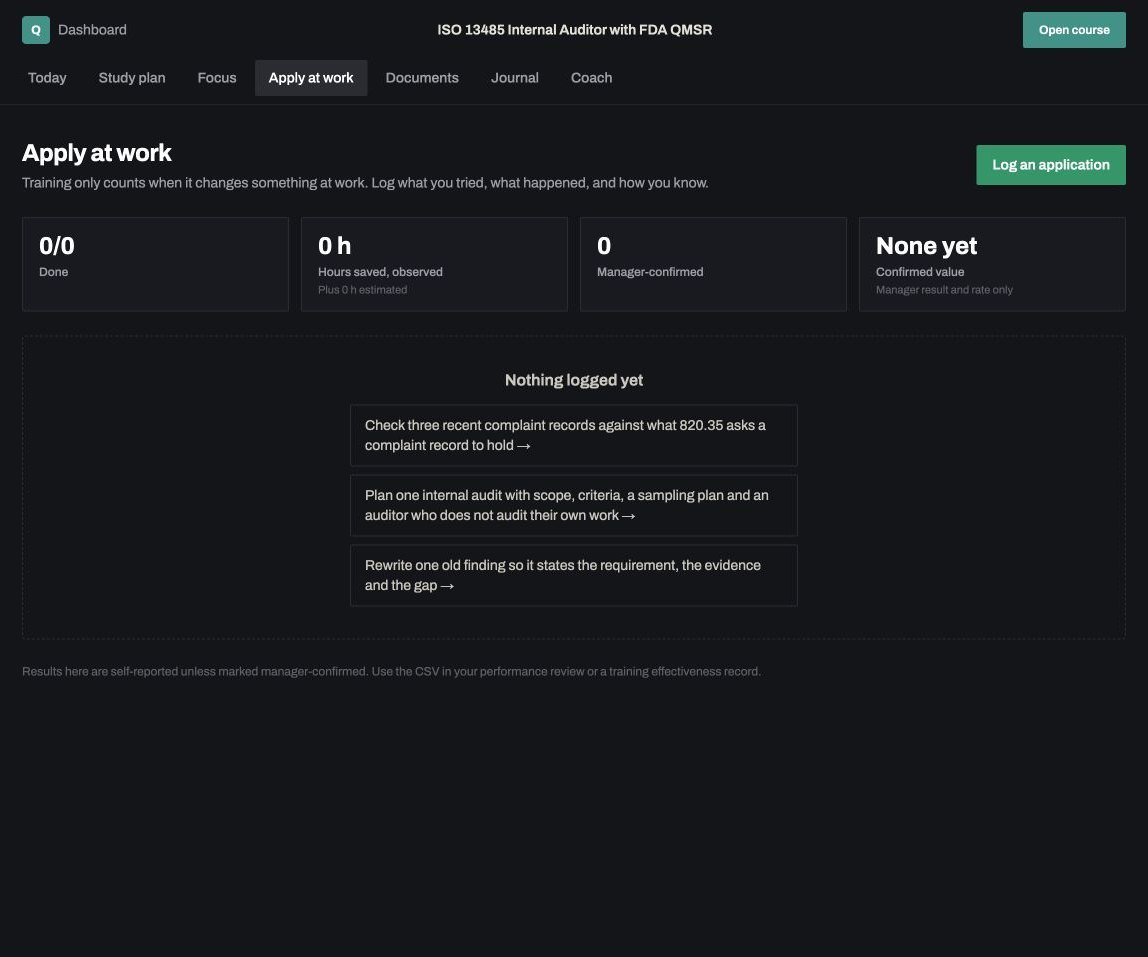Select the Apply at work tab

[310, 78]
